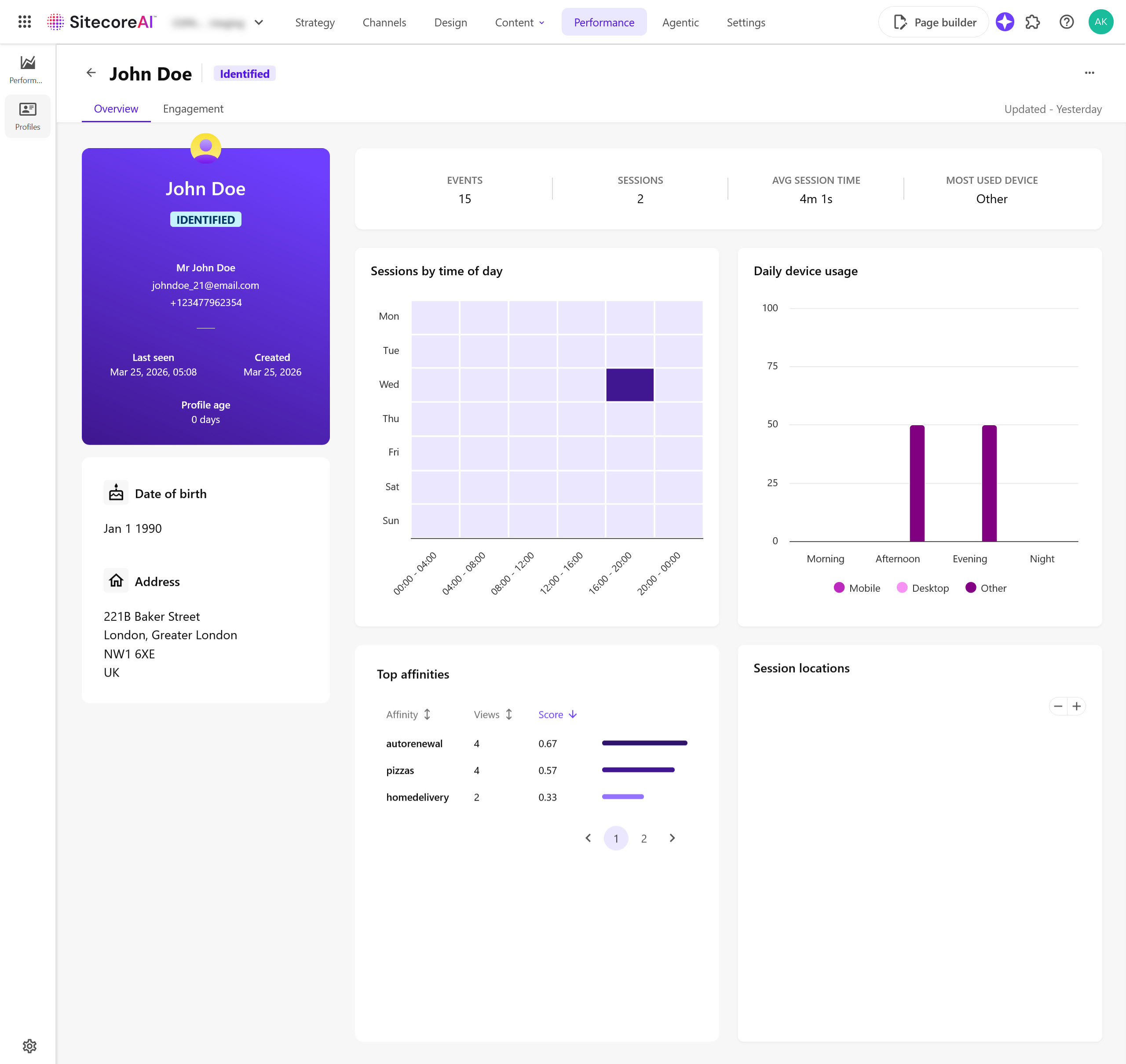Zoom in on the Session locations map
Image resolution: width=1126 pixels, height=1064 pixels.
pos(1077,706)
